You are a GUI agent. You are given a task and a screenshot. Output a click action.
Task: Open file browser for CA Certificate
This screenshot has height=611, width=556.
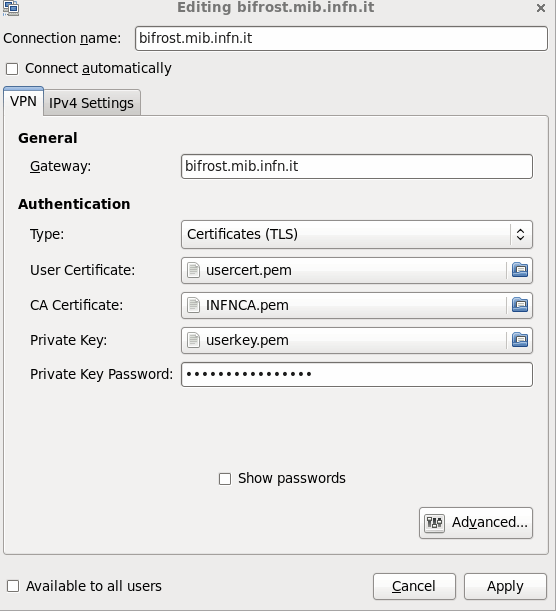click(x=520, y=305)
